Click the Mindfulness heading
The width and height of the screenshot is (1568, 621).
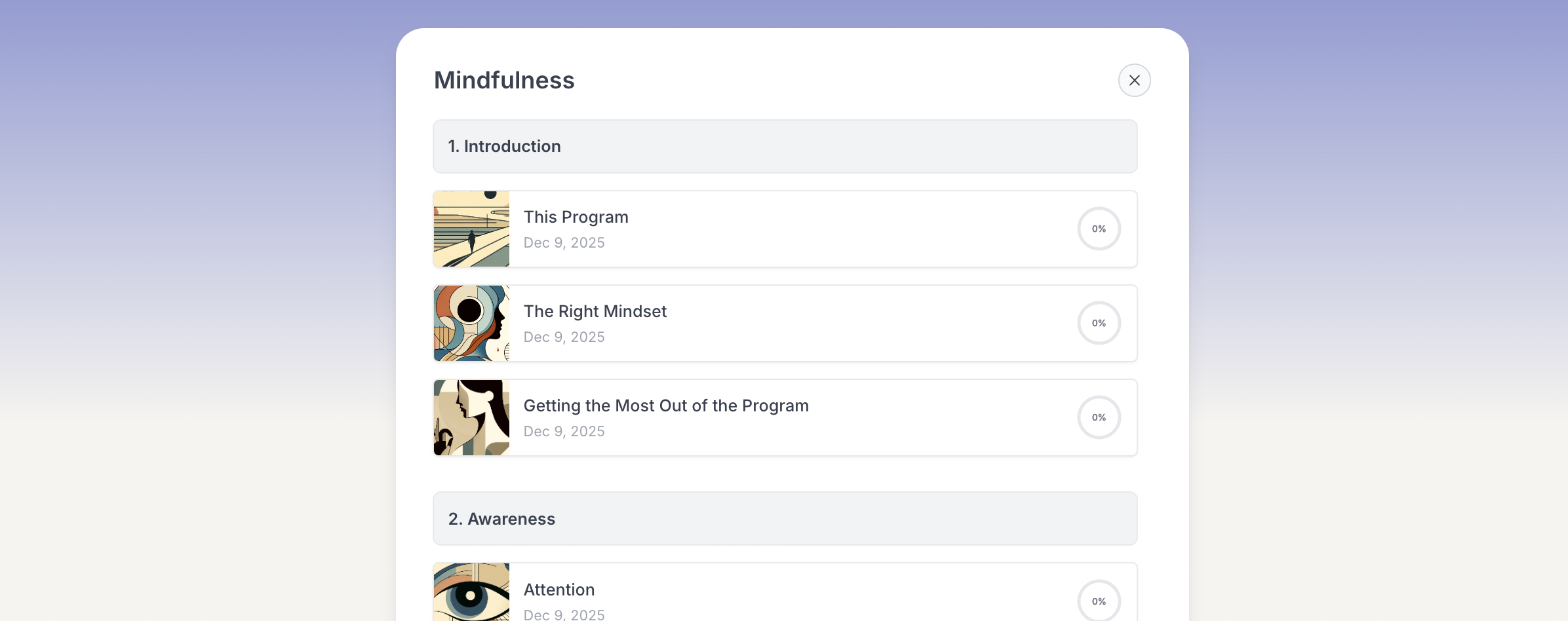504,80
